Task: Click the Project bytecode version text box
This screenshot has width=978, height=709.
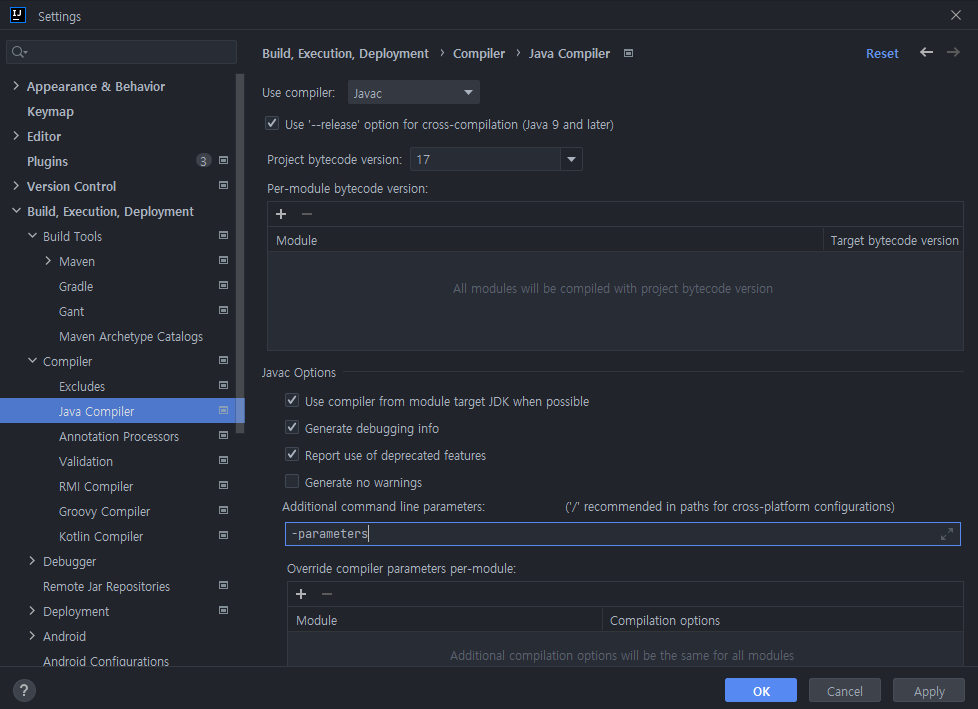Action: pyautogui.click(x=485, y=159)
